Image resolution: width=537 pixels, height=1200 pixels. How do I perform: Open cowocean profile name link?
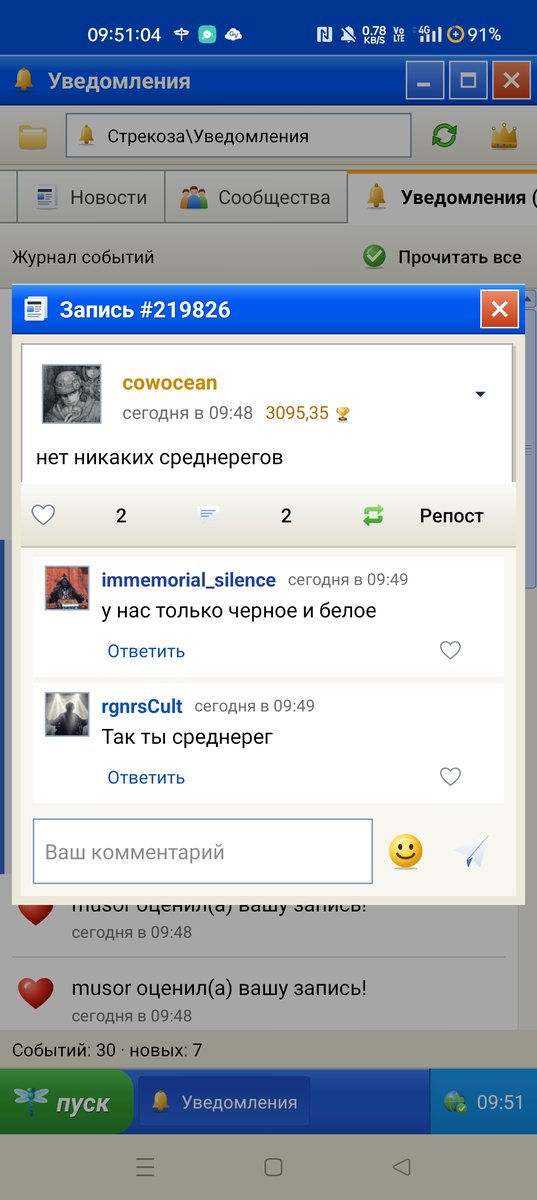tap(169, 383)
